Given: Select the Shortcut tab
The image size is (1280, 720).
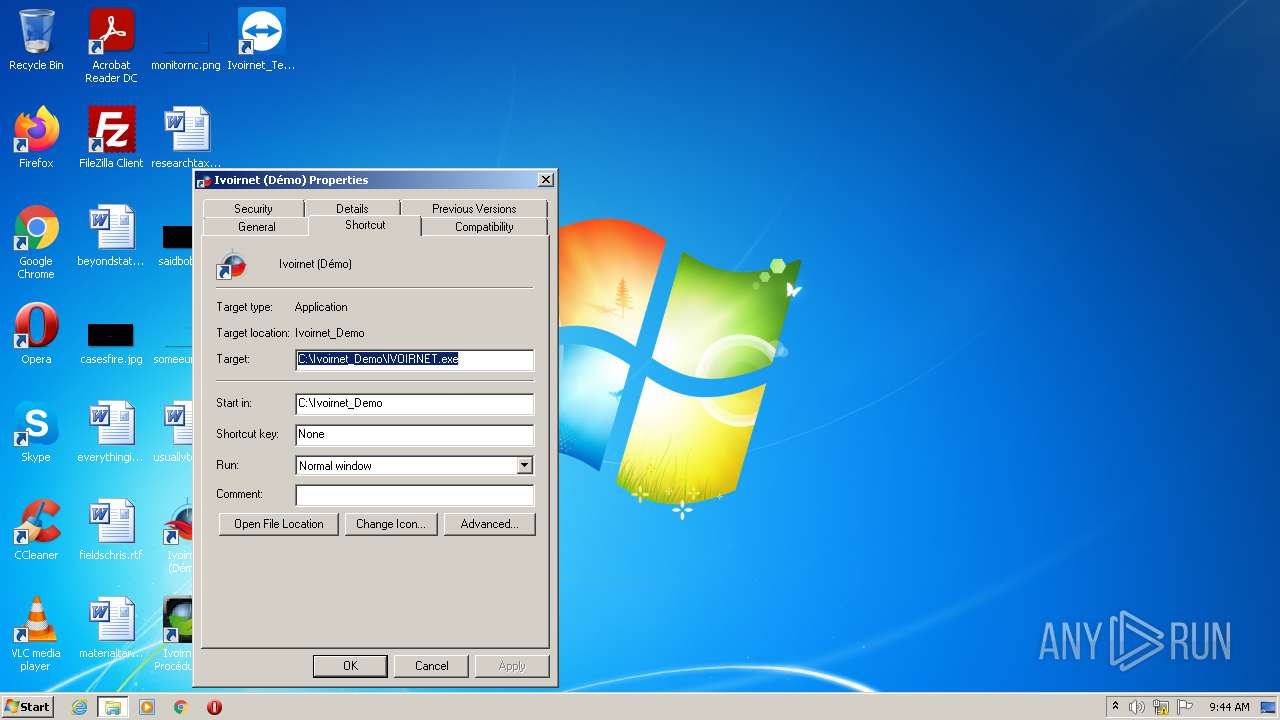Looking at the screenshot, I should coord(365,225).
